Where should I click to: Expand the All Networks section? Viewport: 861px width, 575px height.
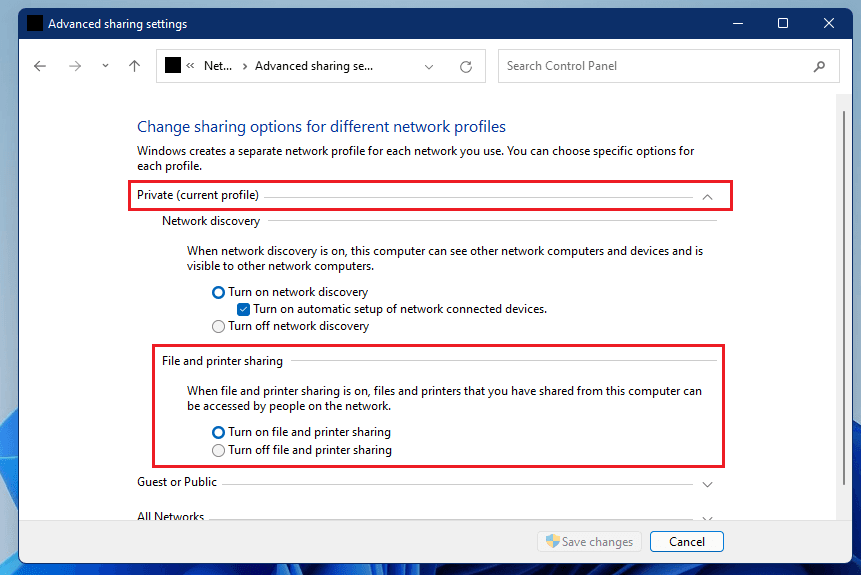pyautogui.click(x=707, y=518)
